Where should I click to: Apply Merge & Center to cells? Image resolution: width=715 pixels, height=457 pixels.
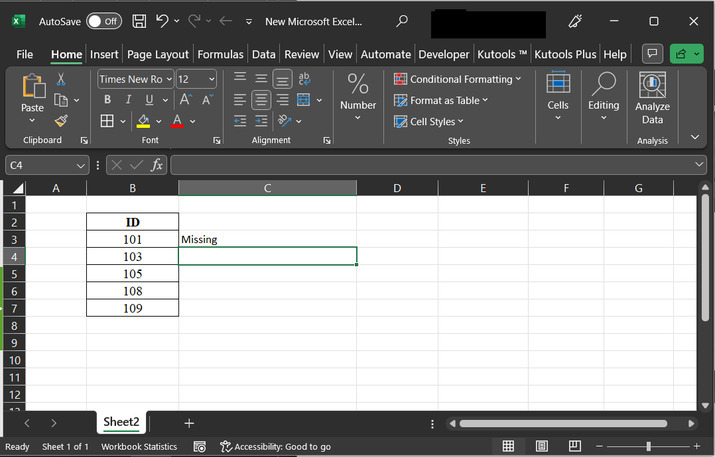(x=303, y=100)
